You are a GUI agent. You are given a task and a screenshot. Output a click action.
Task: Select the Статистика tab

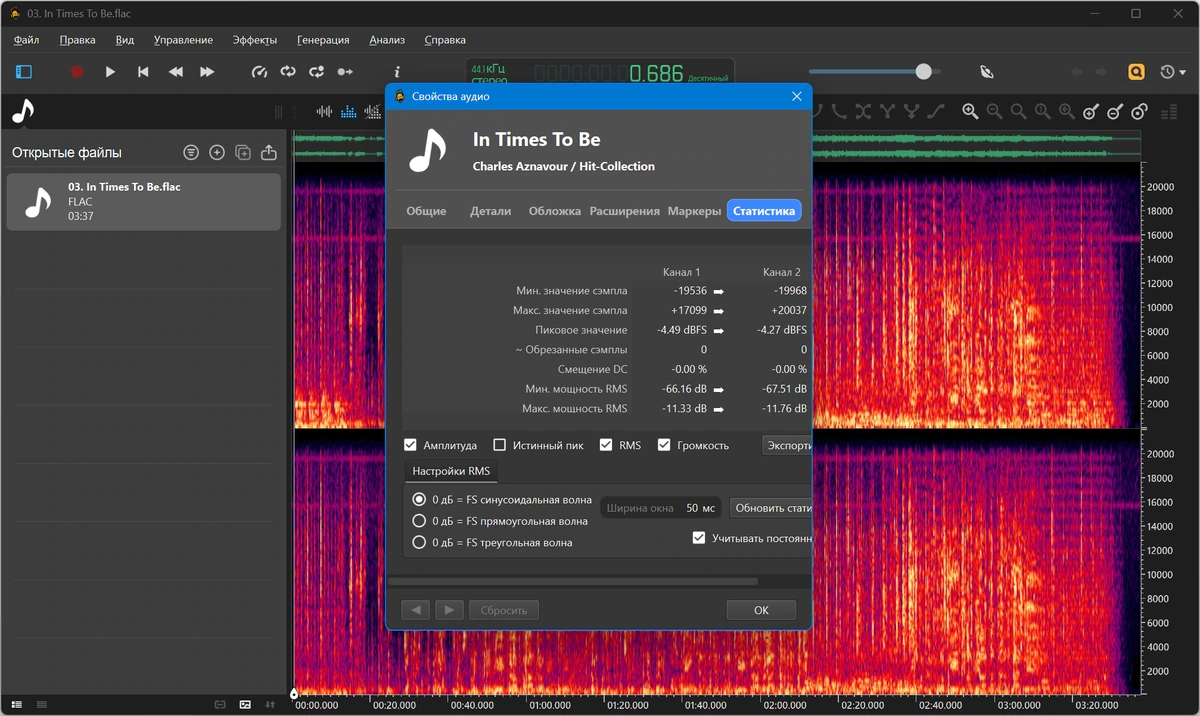click(x=764, y=211)
